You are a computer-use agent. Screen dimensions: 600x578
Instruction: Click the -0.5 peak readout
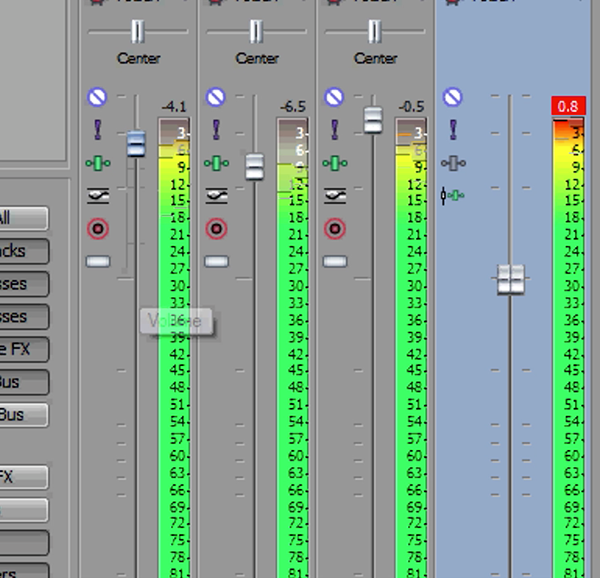click(x=412, y=106)
